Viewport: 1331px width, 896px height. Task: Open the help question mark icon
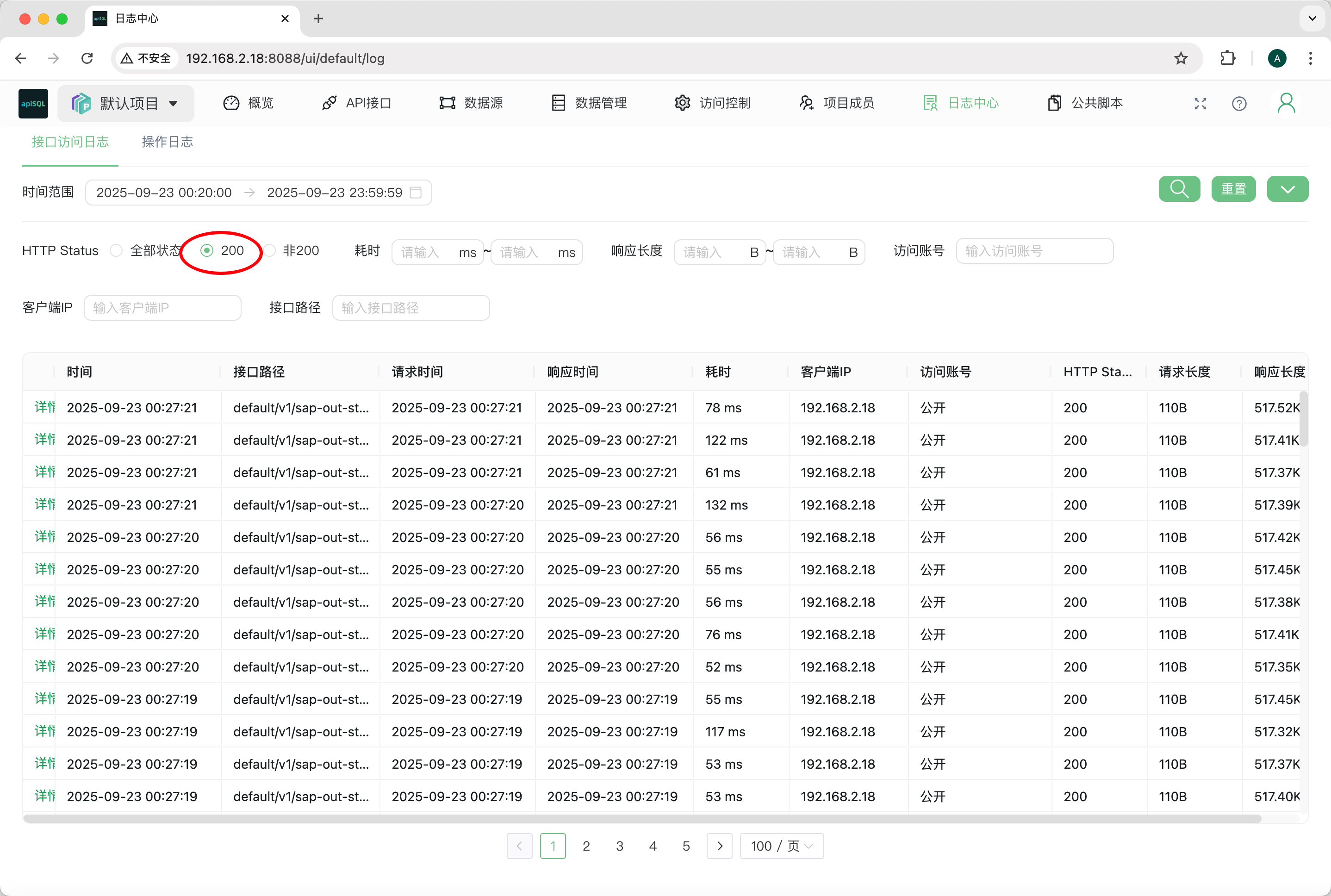(1238, 103)
